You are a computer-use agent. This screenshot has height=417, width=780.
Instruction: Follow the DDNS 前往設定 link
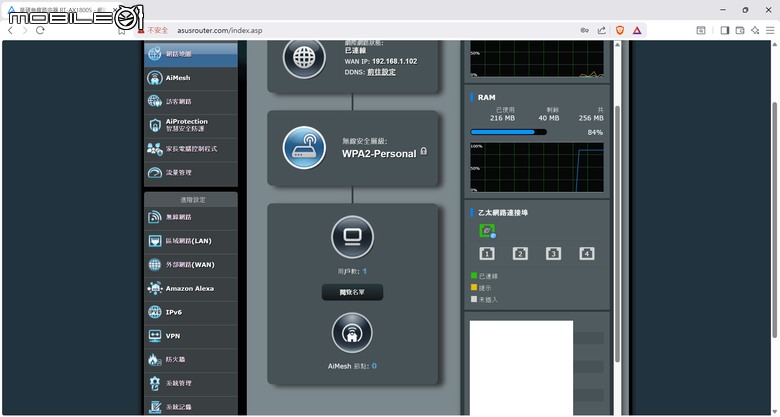click(382, 72)
